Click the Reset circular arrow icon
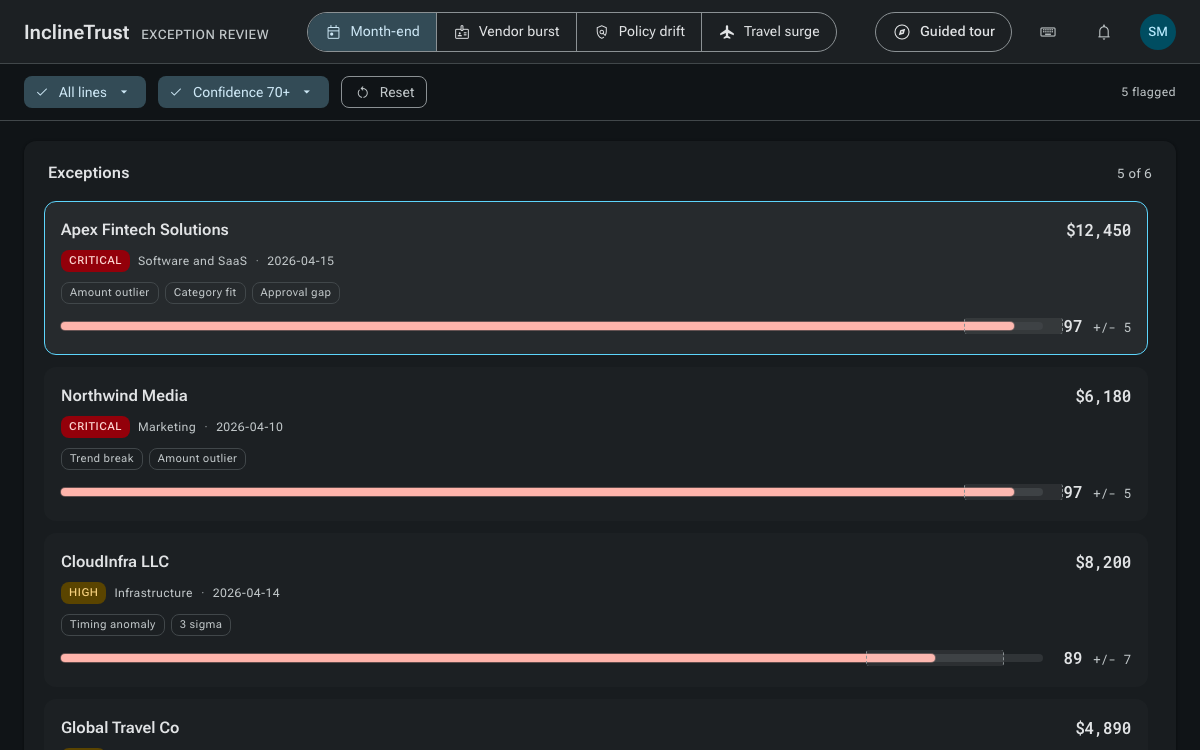Image resolution: width=1200 pixels, height=750 pixels. click(x=363, y=92)
